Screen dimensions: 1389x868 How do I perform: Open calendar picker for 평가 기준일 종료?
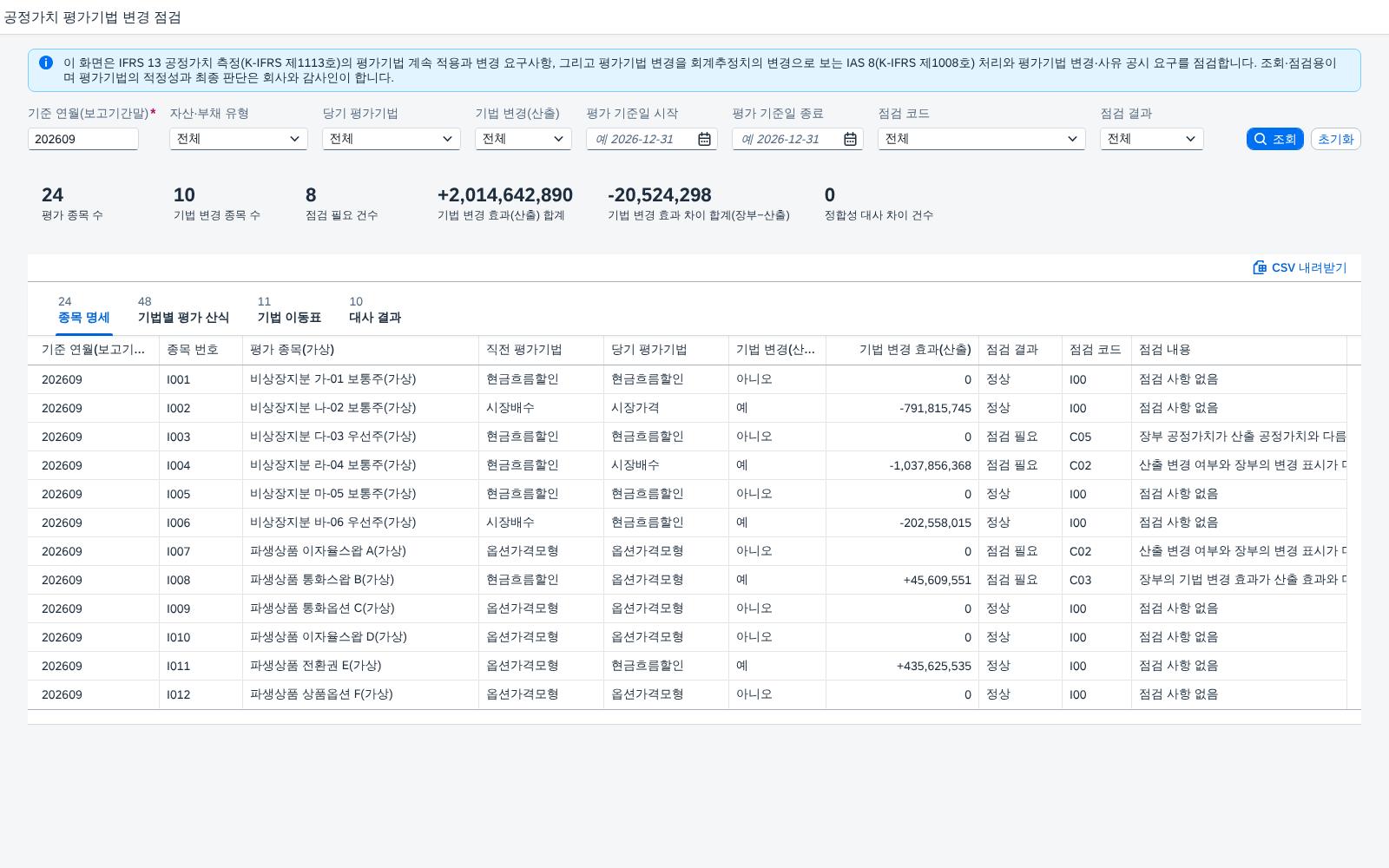(850, 139)
